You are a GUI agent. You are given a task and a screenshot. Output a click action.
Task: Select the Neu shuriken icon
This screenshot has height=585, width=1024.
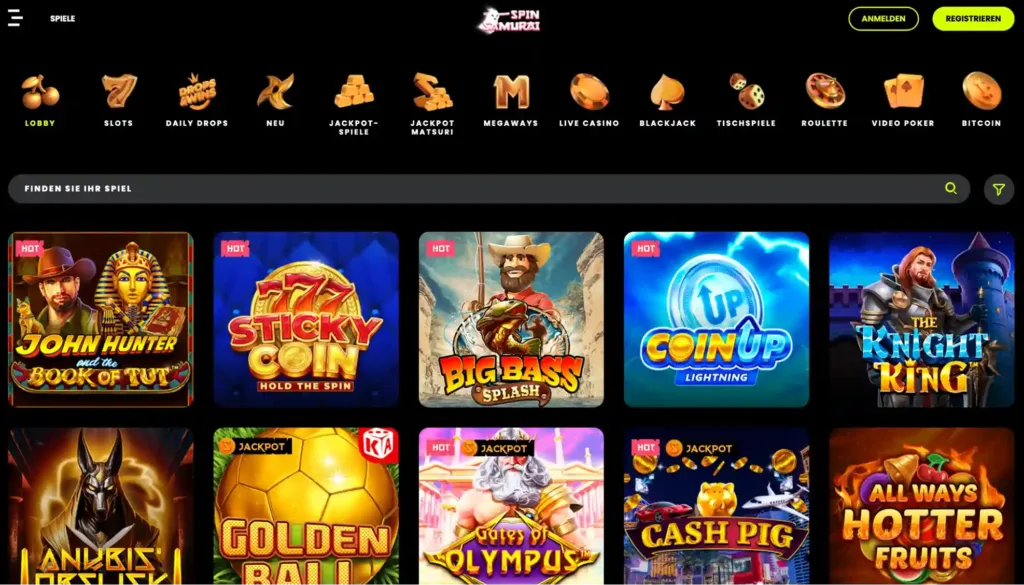pyautogui.click(x=276, y=91)
